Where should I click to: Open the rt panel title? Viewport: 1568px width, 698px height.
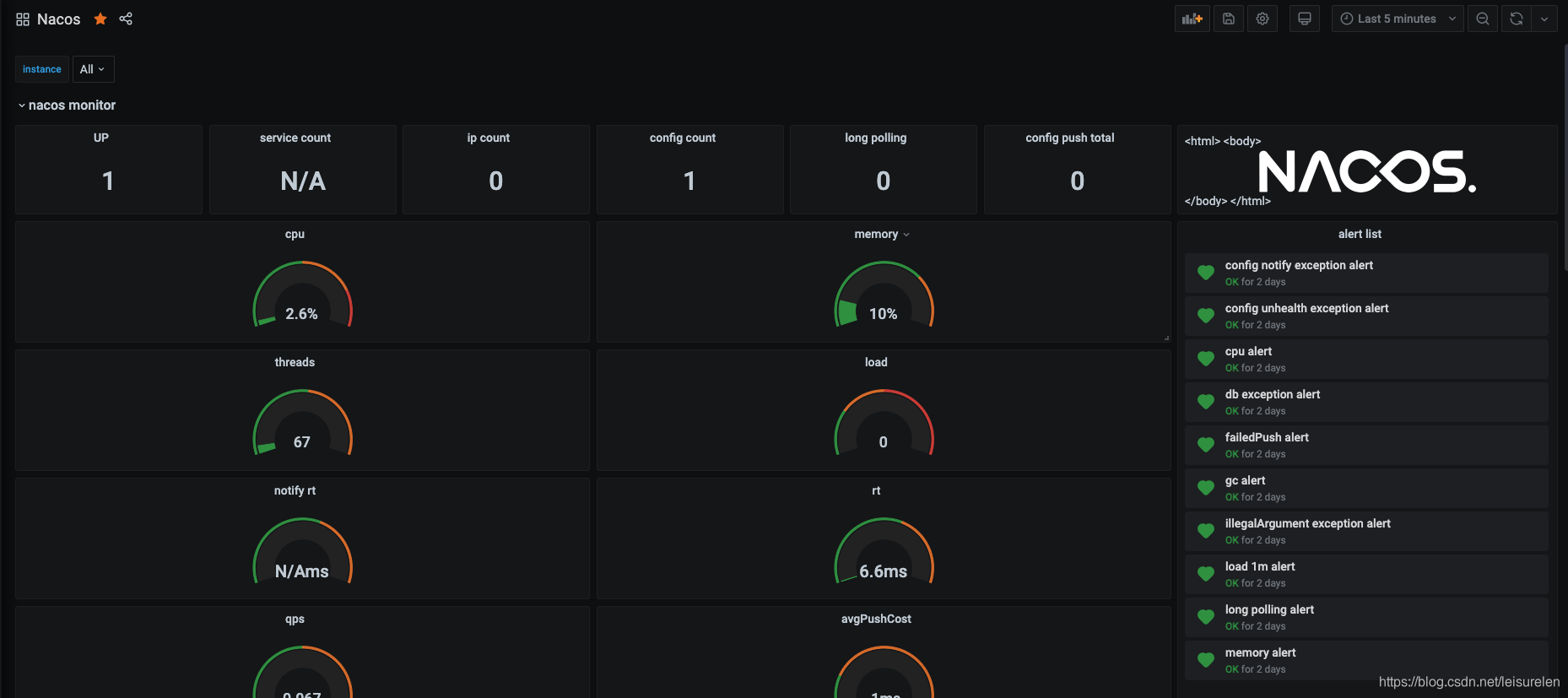(x=876, y=490)
